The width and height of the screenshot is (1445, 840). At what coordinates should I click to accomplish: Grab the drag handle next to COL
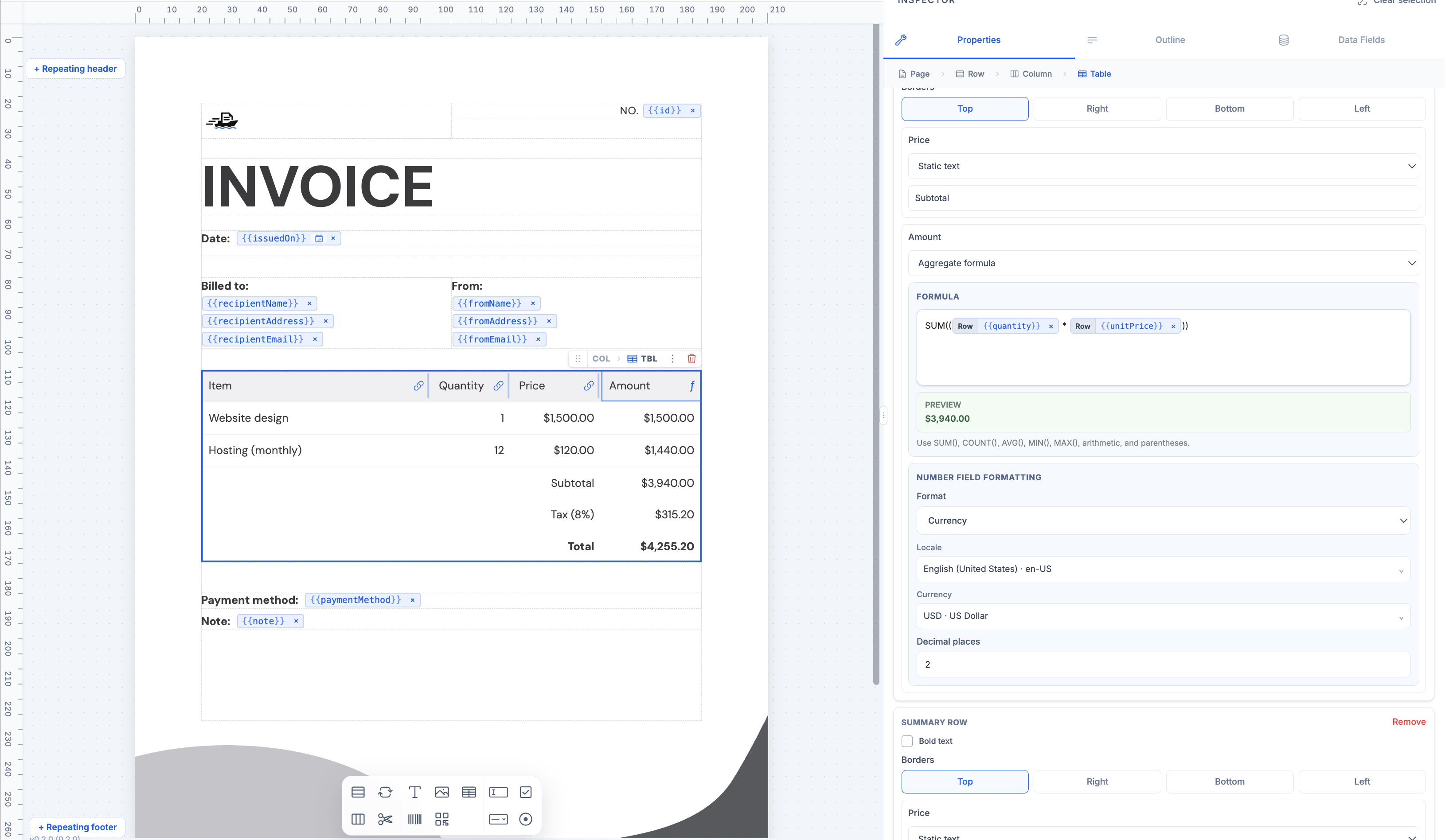pos(578,358)
